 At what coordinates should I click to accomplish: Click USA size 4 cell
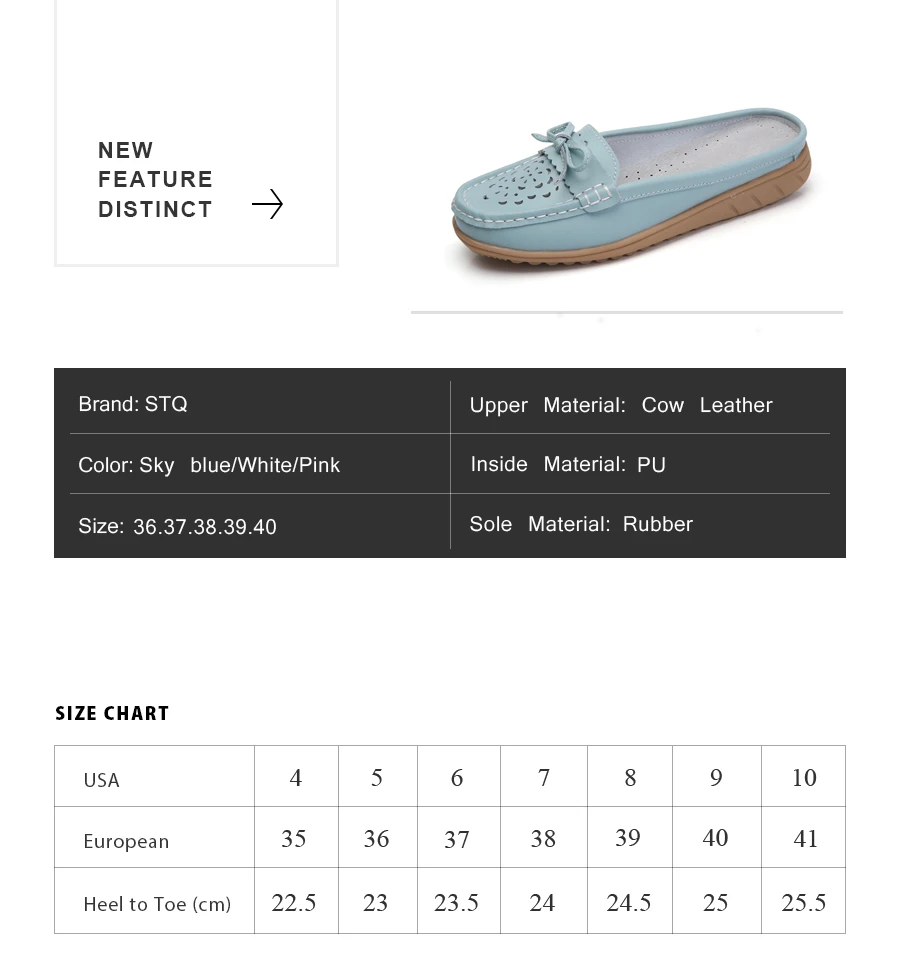point(296,777)
